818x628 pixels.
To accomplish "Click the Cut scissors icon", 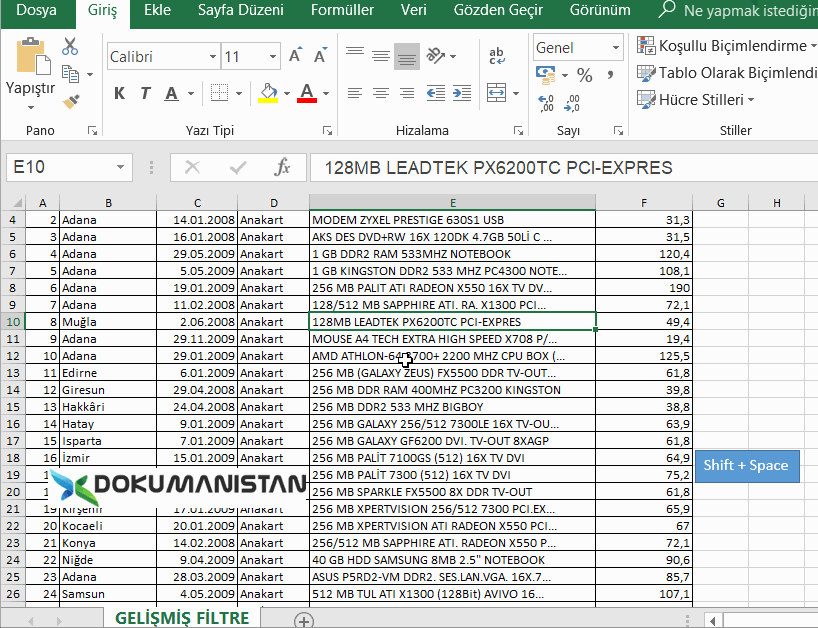I will coord(69,46).
